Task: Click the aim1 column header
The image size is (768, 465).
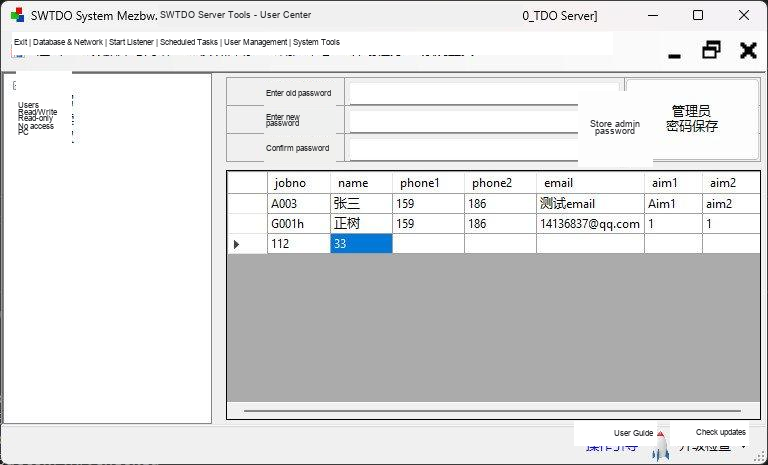Action: 673,183
